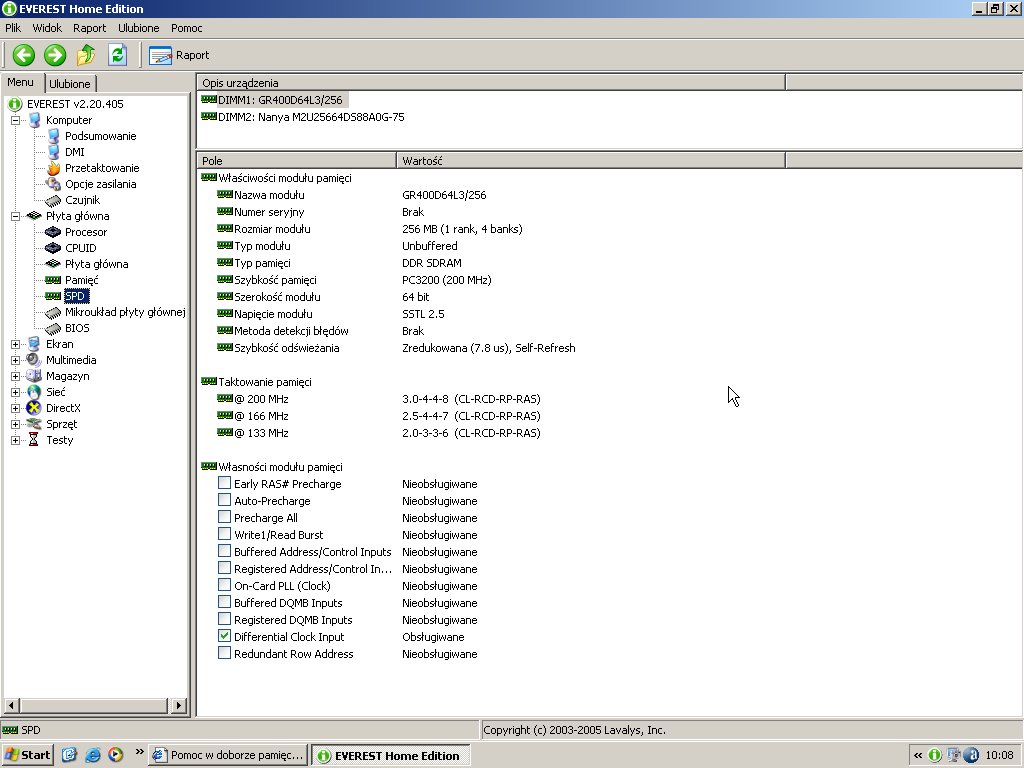Expand the Sieć tree node
Image resolution: width=1024 pixels, height=768 pixels.
coord(15,392)
